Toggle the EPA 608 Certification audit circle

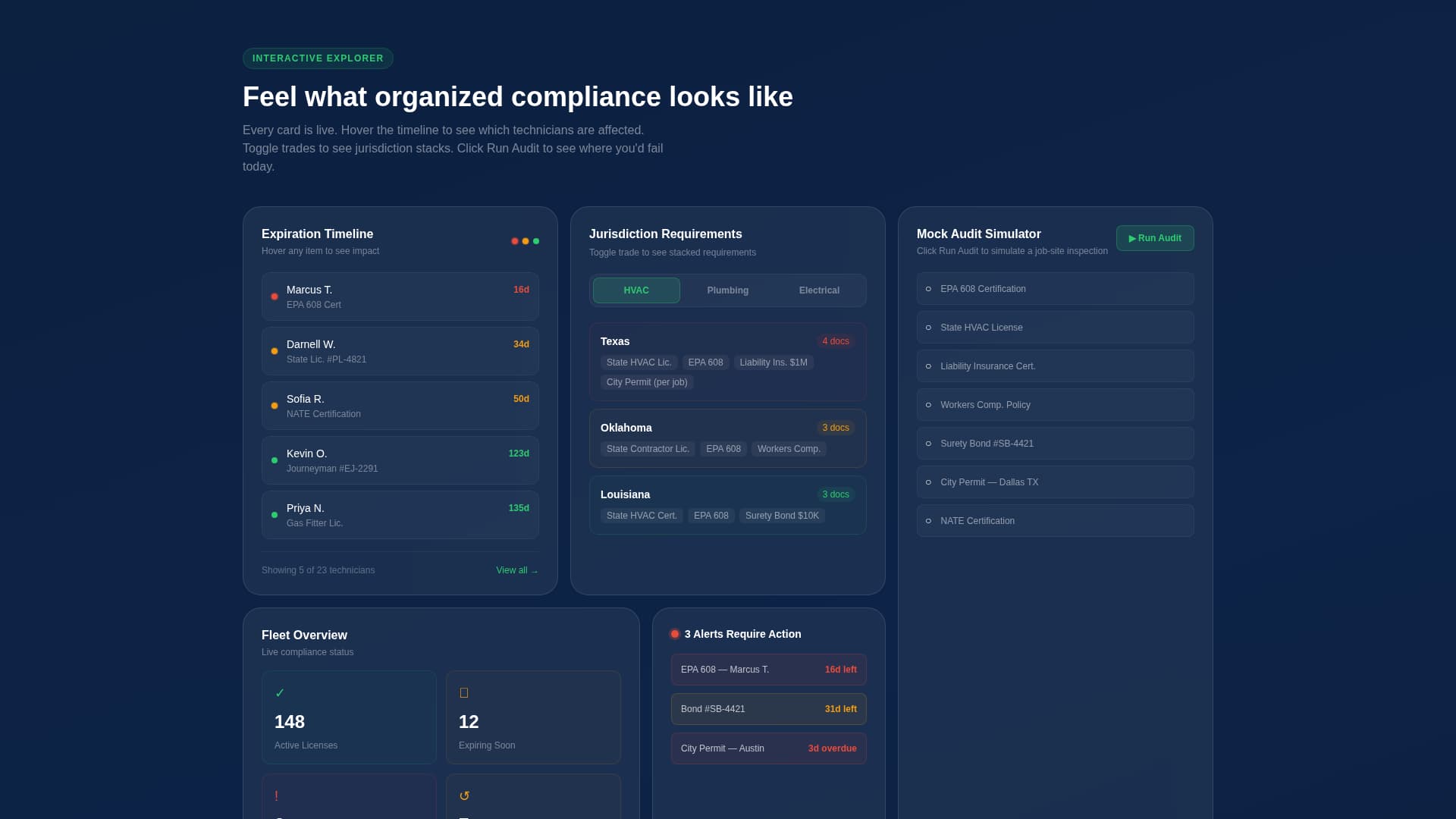[928, 289]
